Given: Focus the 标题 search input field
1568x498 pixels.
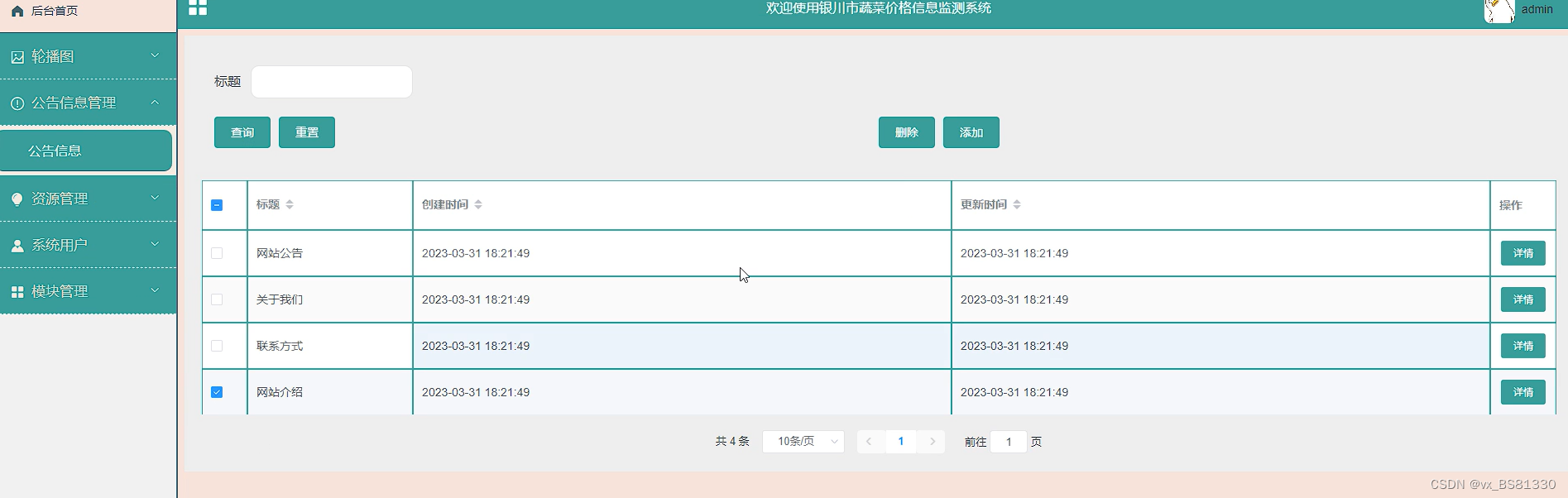Looking at the screenshot, I should pyautogui.click(x=332, y=82).
